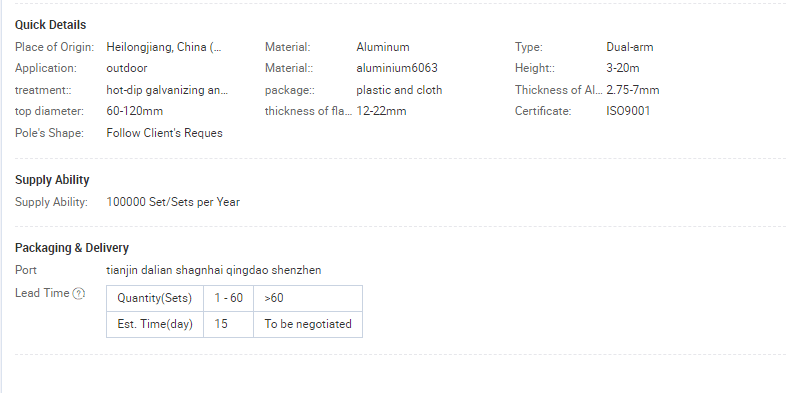Click the Dual-arm type value
The image size is (800, 393).
(x=630, y=47)
